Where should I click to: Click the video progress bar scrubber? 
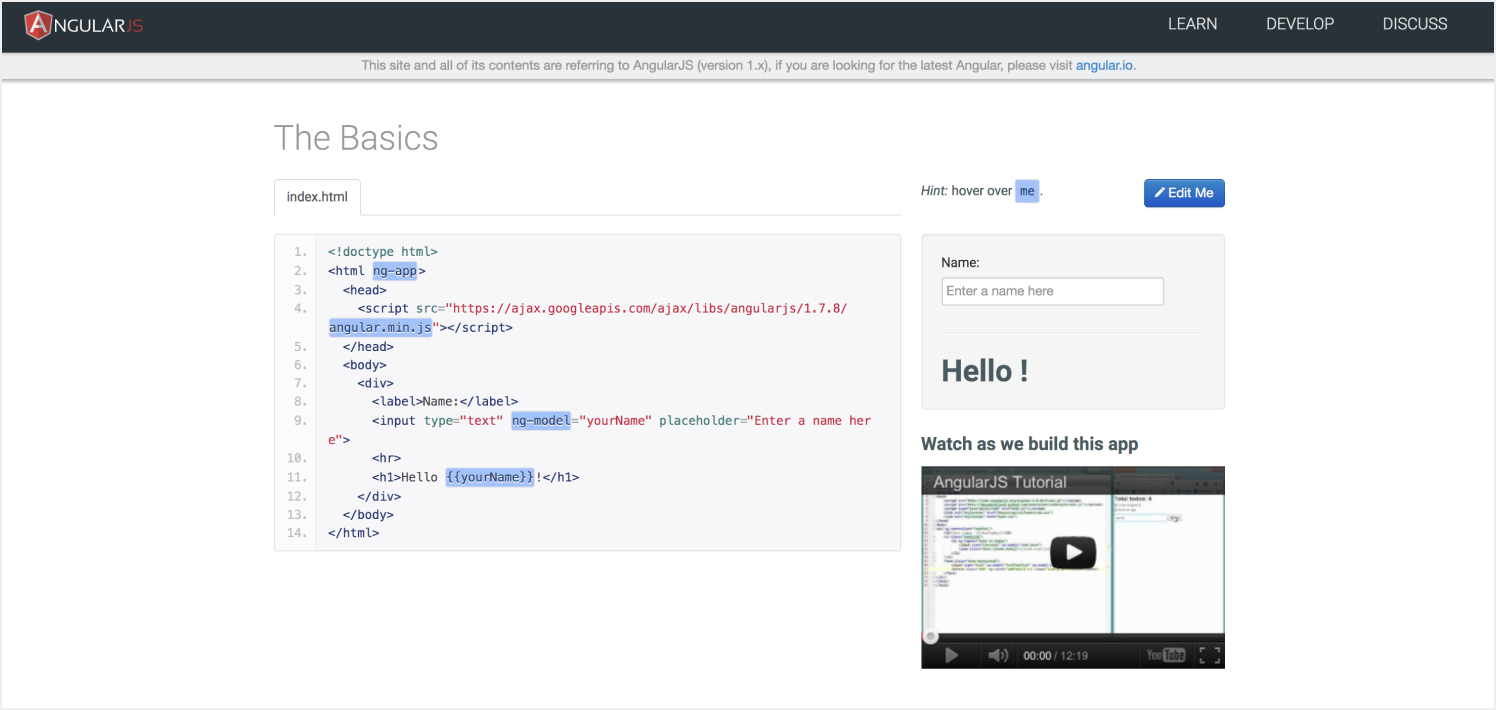point(930,637)
